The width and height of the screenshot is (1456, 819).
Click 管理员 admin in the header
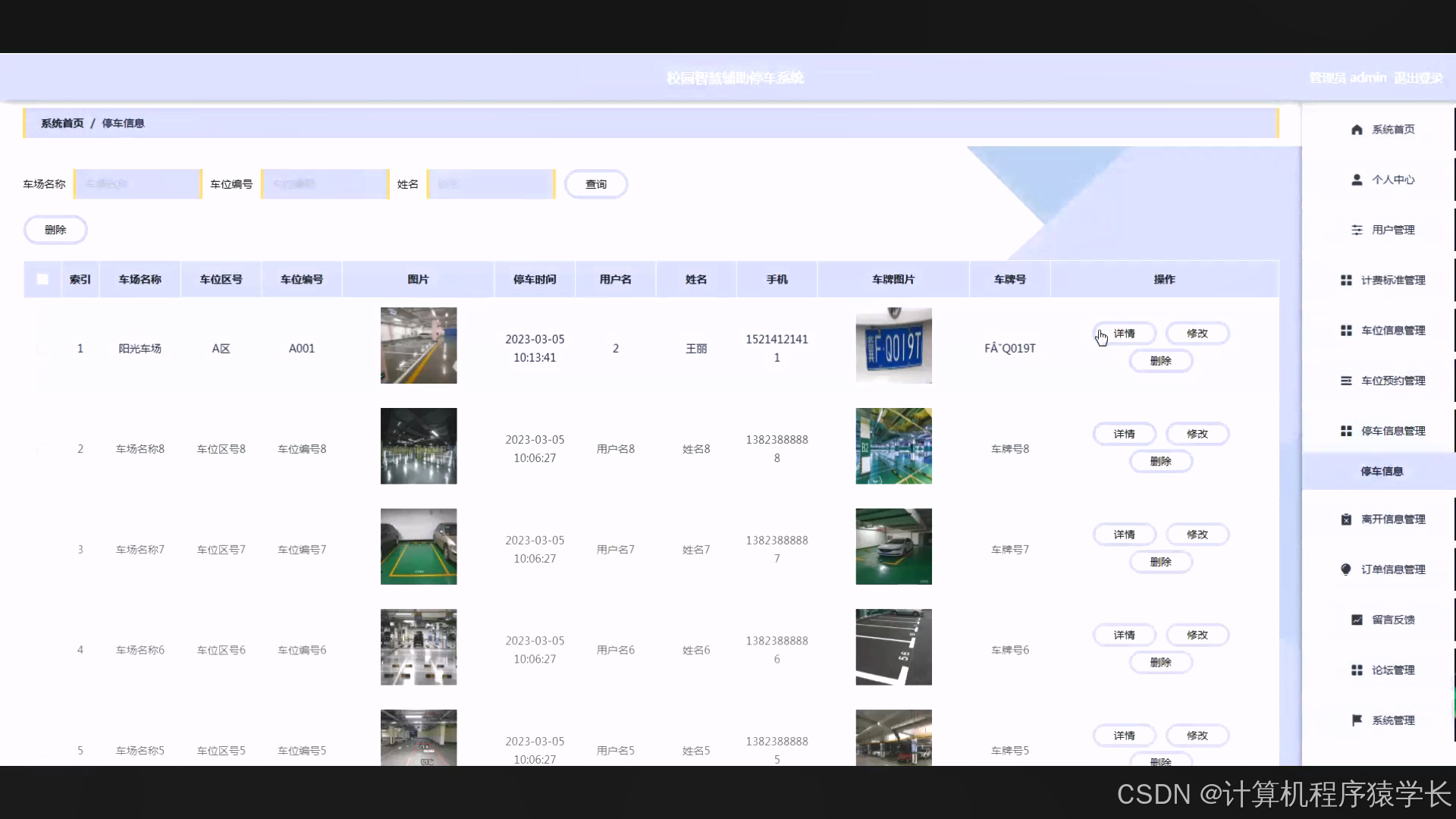click(1348, 77)
